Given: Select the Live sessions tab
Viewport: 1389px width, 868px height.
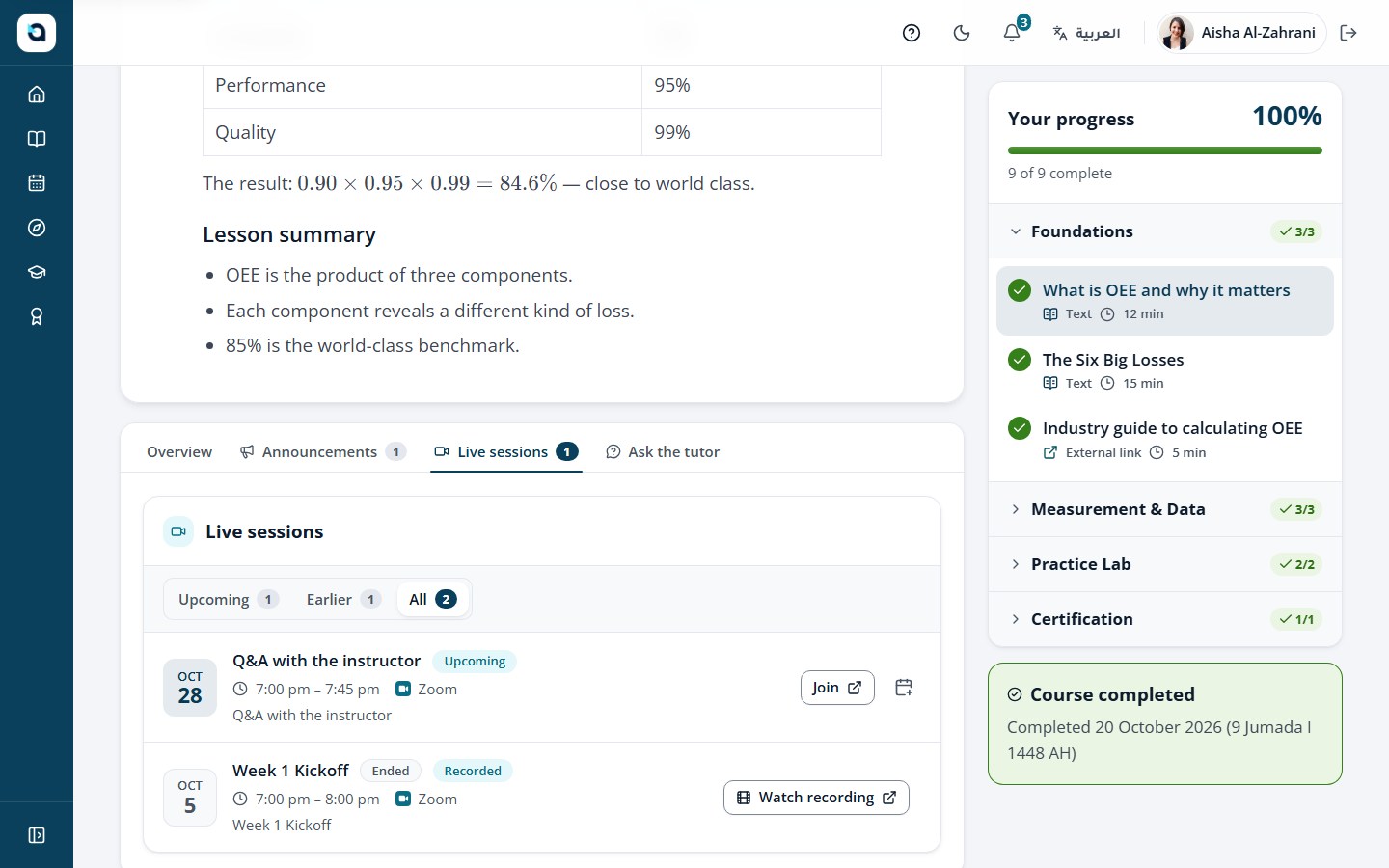Looking at the screenshot, I should tap(506, 451).
